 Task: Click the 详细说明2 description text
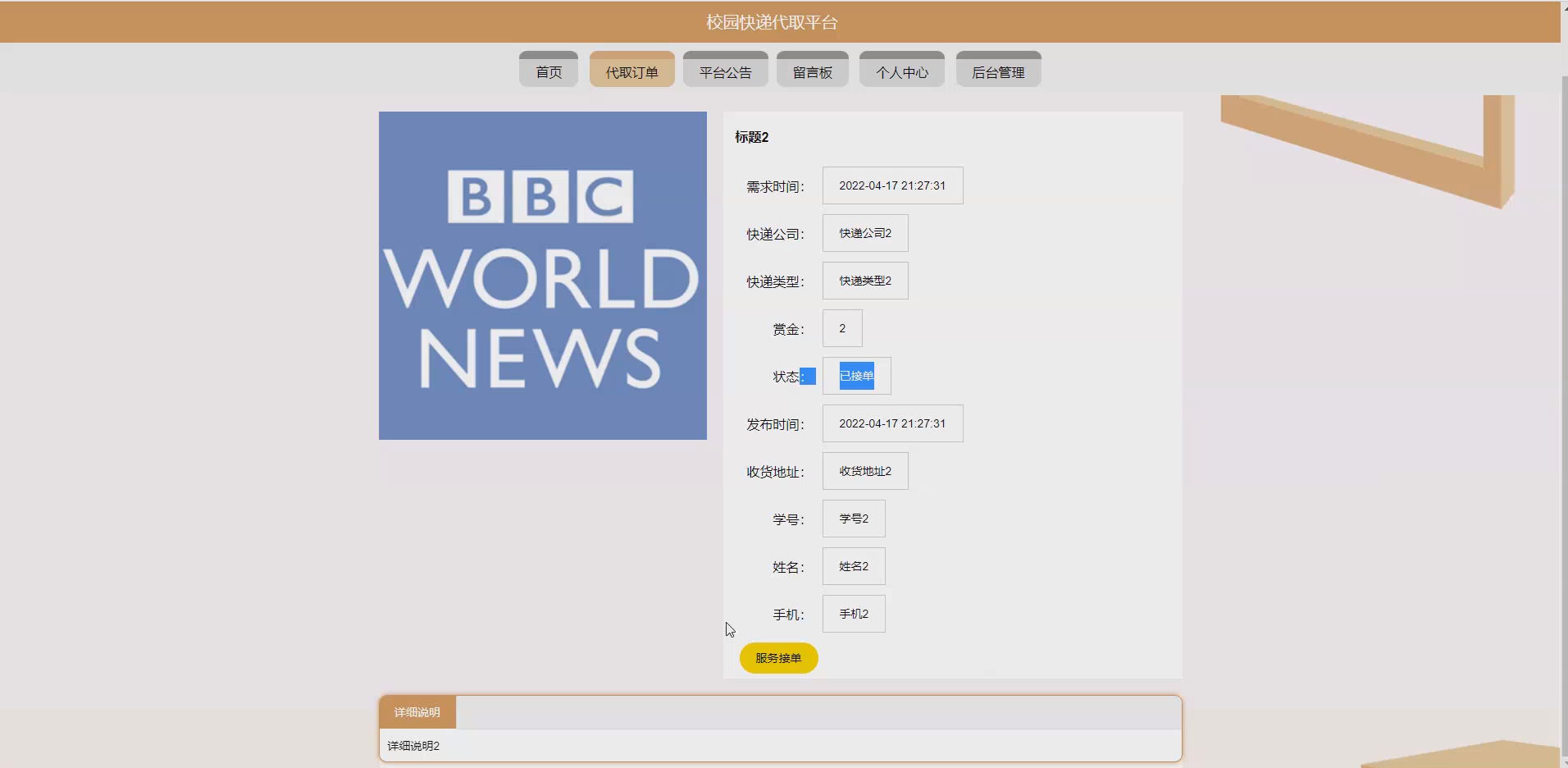413,746
